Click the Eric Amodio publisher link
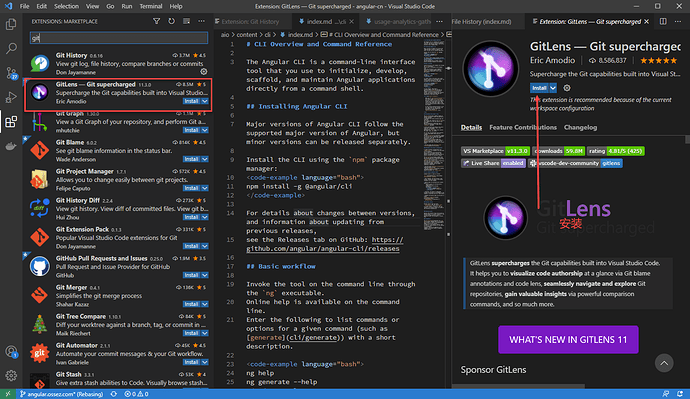Viewport: 690px width, 399px height. (x=552, y=60)
